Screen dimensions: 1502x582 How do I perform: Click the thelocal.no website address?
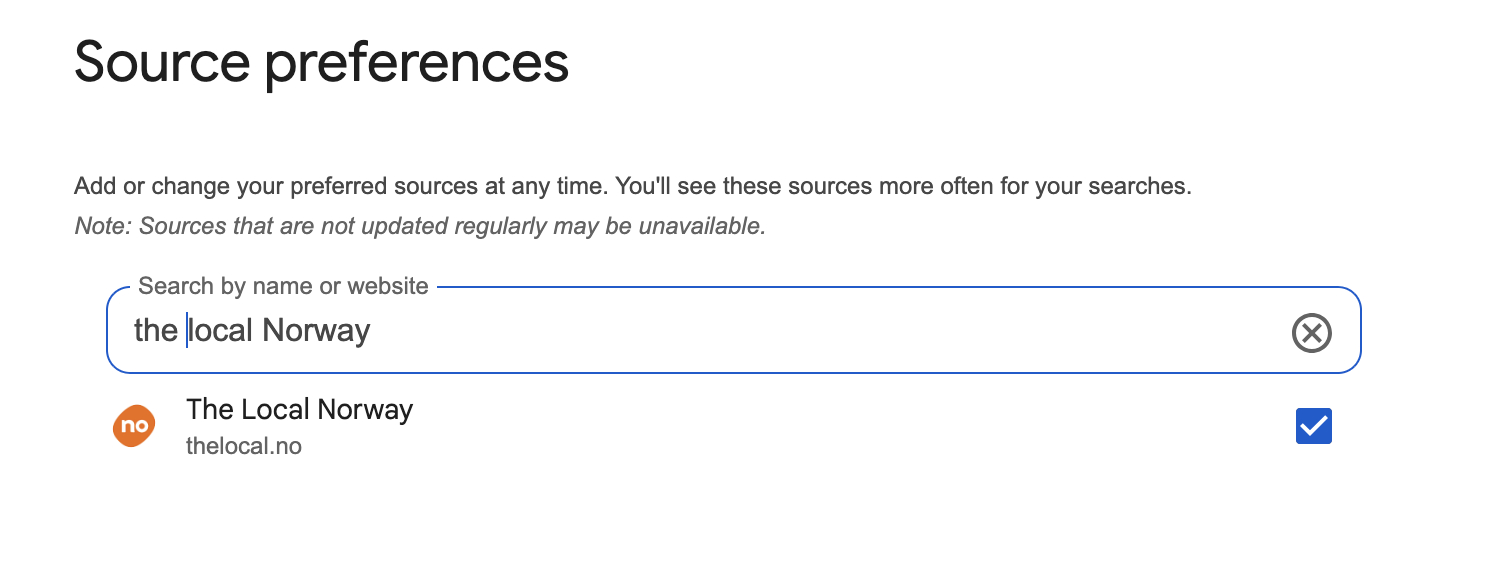(243, 446)
